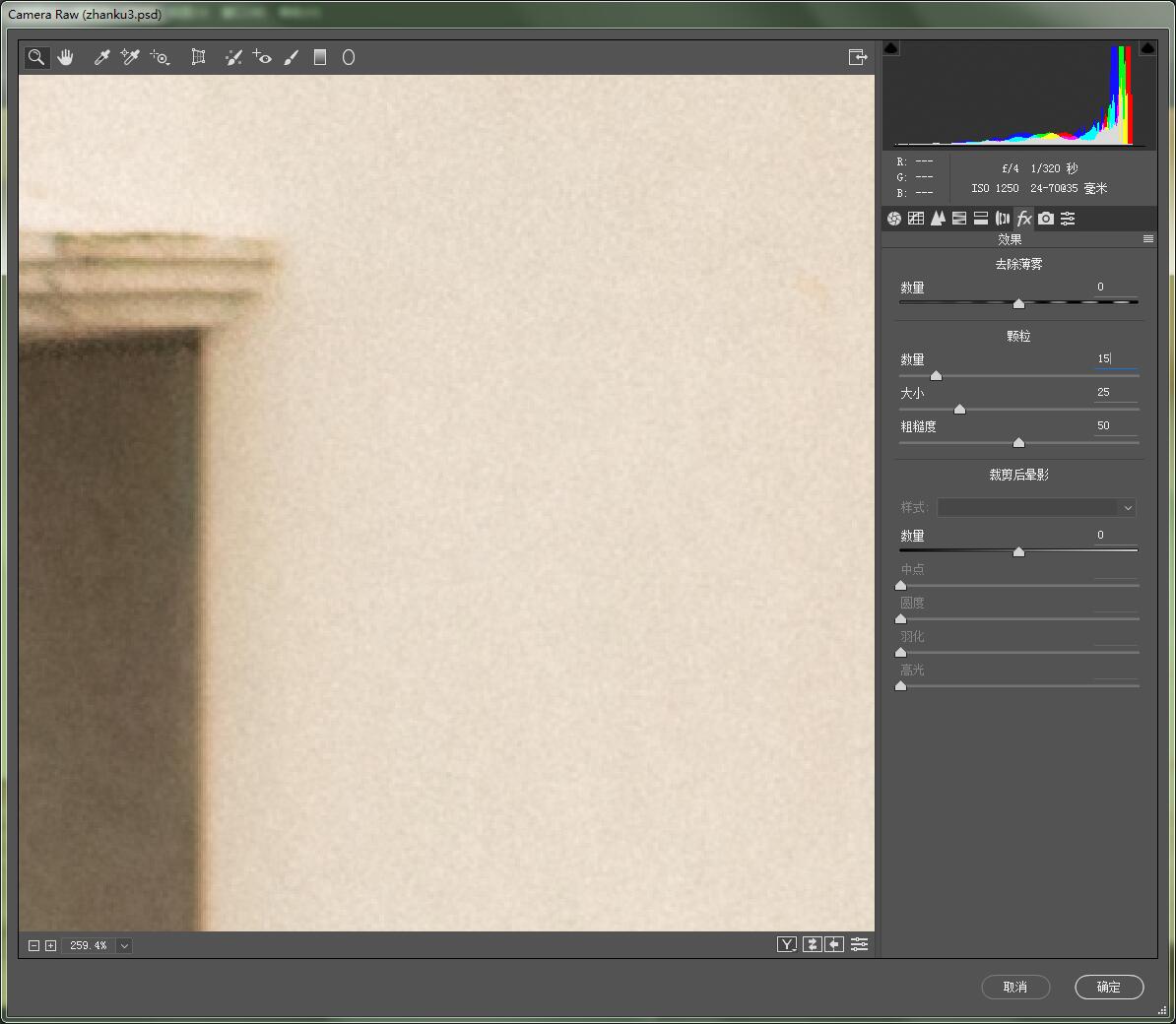
Task: Select the Red Eye Removal tool
Action: tap(262, 57)
